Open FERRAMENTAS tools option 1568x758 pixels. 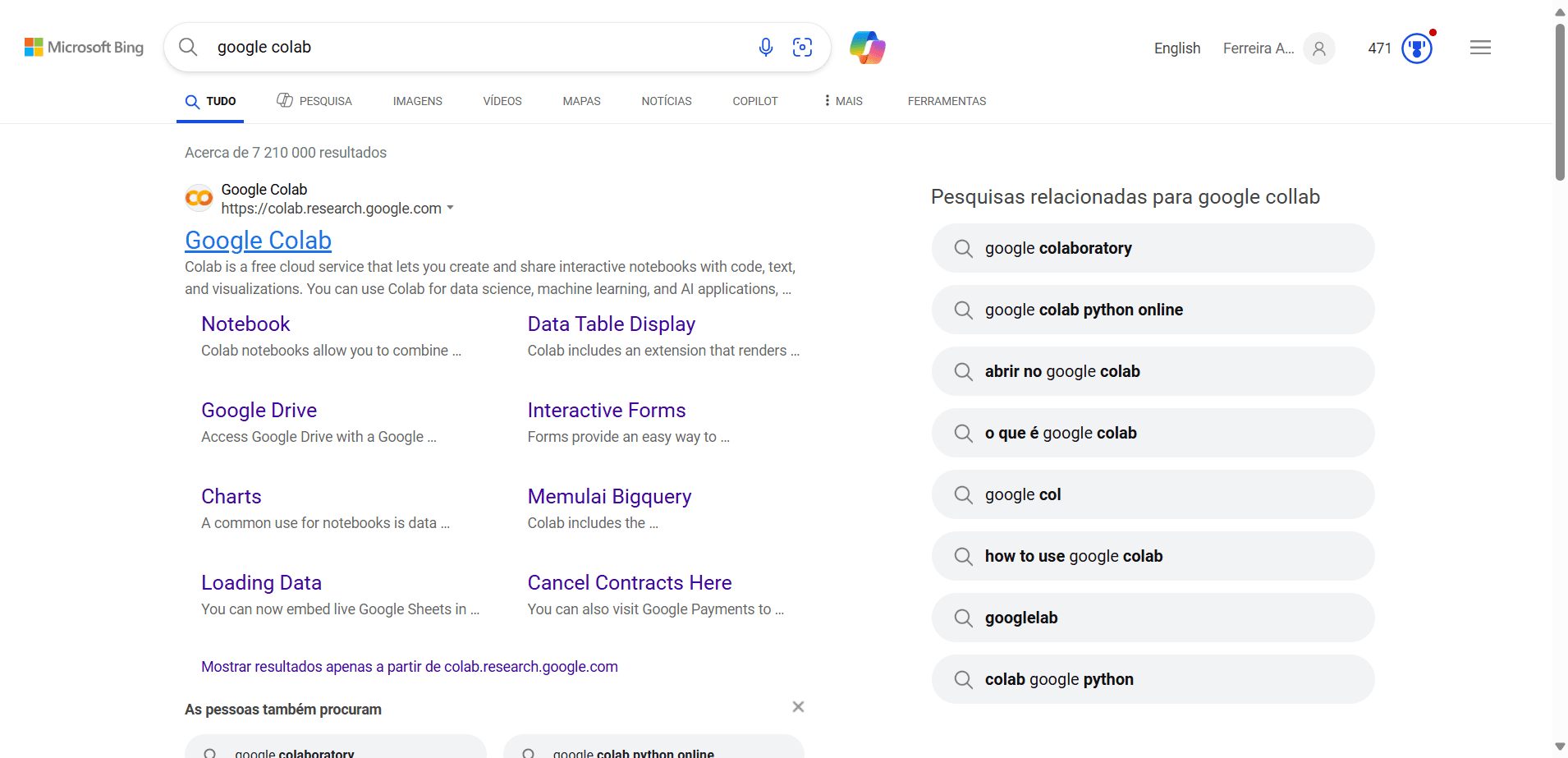pyautogui.click(x=947, y=101)
